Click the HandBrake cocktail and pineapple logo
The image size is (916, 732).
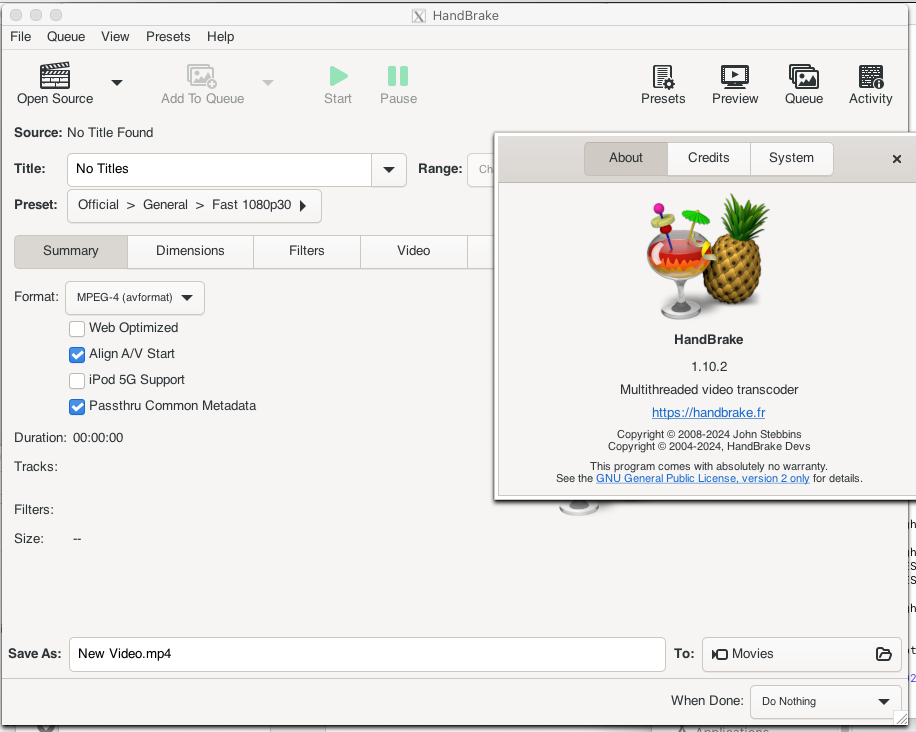(x=709, y=256)
